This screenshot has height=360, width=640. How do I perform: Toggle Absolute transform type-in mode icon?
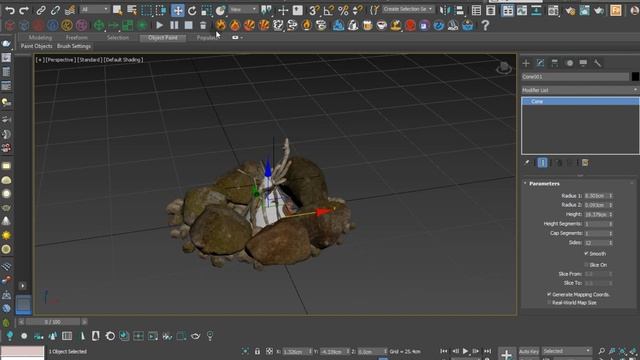click(x=269, y=351)
